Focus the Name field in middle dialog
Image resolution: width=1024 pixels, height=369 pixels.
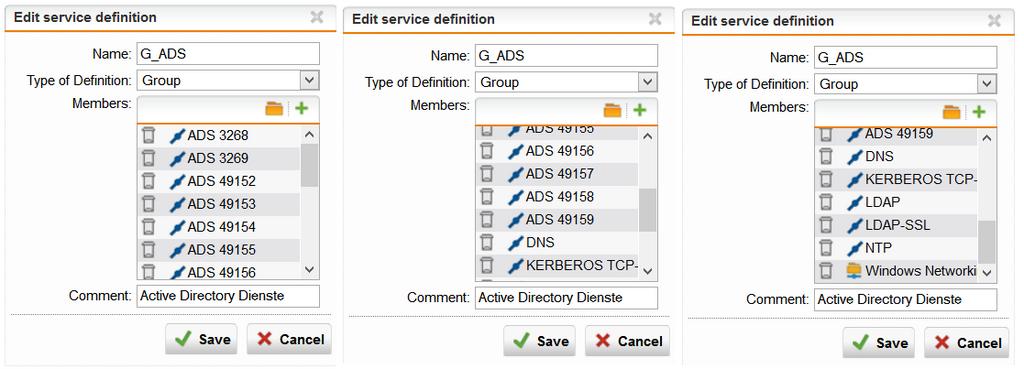click(x=566, y=56)
